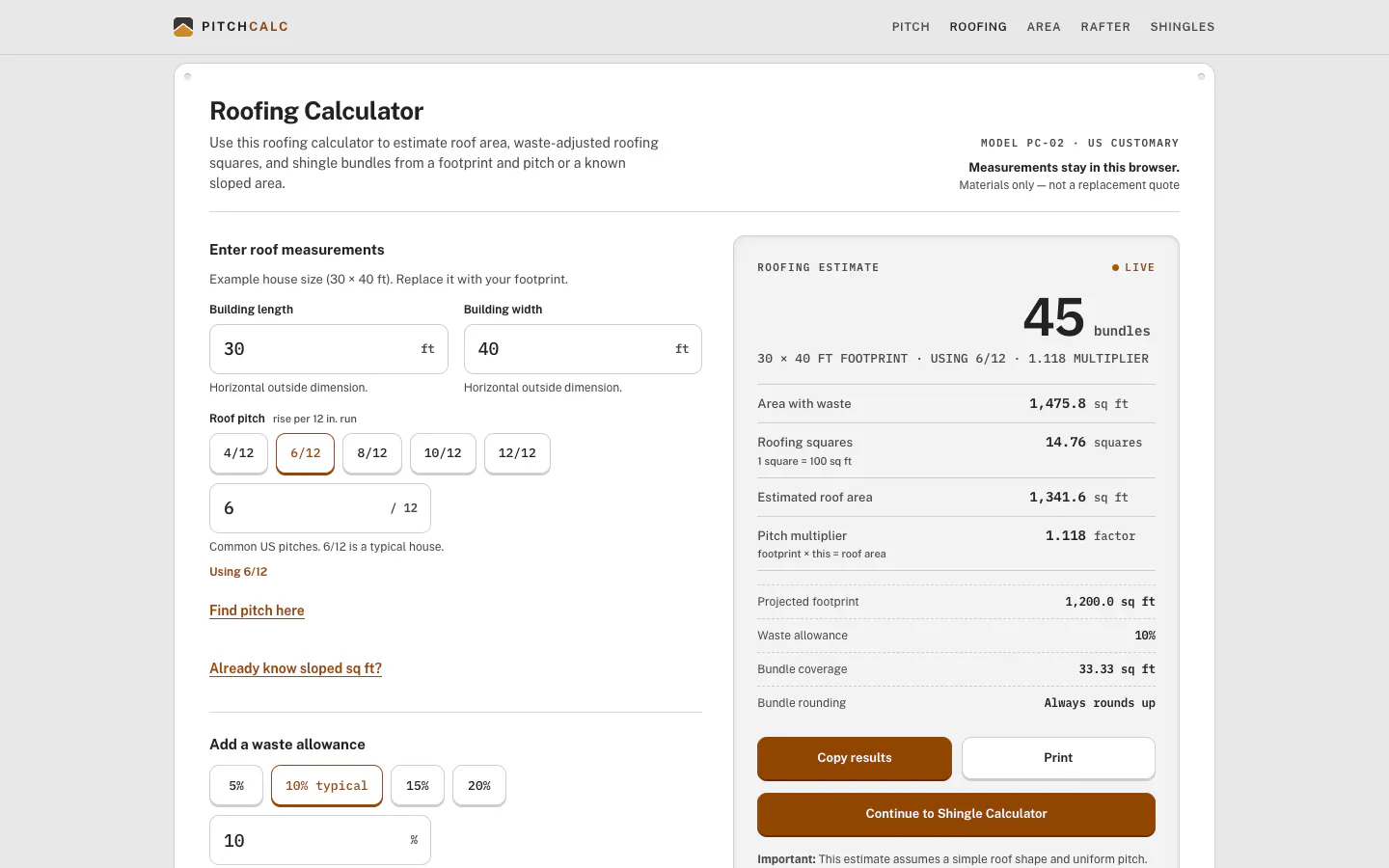Select the 10% typical waste option

point(327,786)
